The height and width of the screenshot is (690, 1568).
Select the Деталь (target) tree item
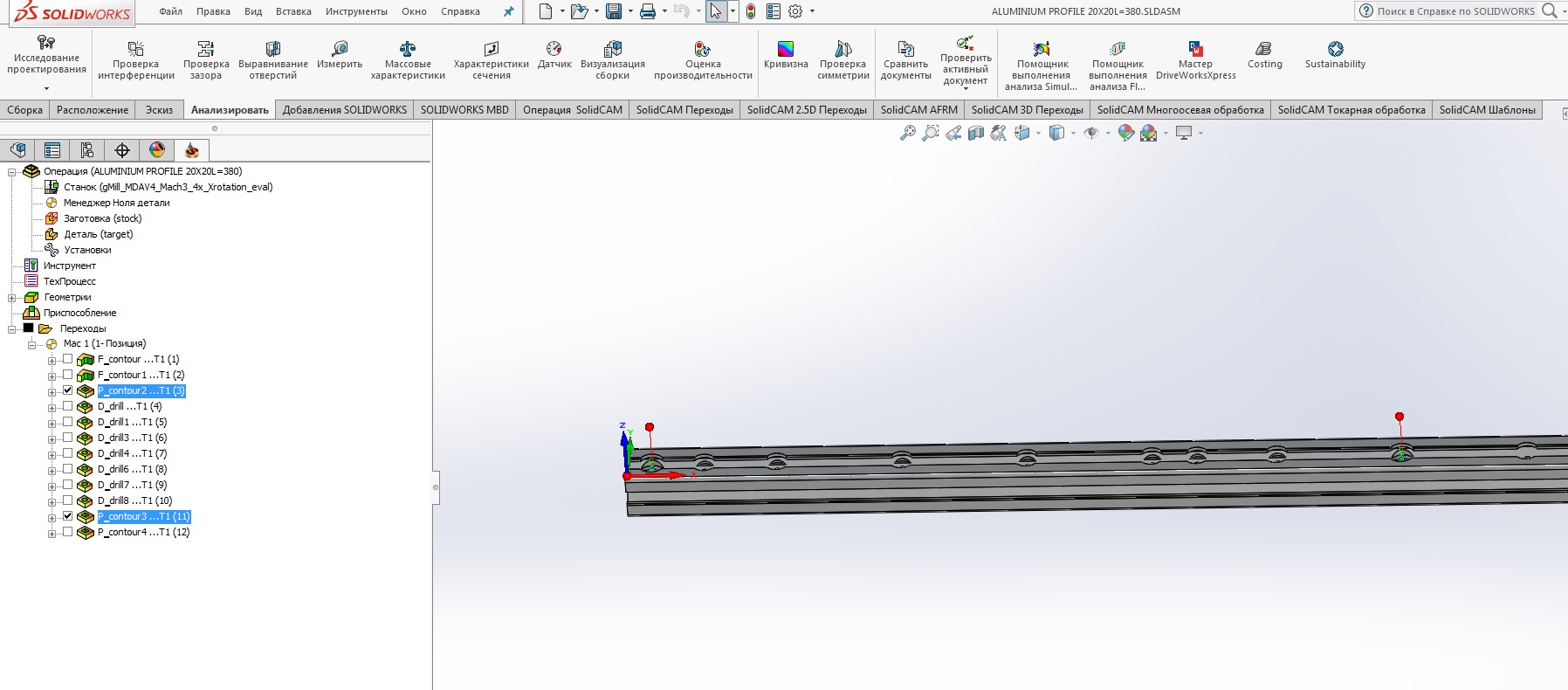click(x=98, y=234)
